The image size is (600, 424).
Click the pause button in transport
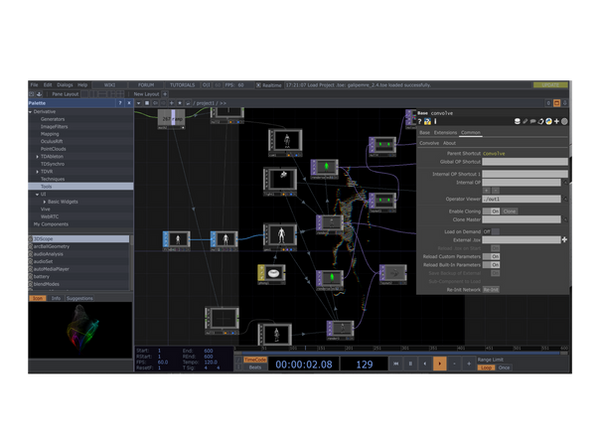tap(410, 364)
